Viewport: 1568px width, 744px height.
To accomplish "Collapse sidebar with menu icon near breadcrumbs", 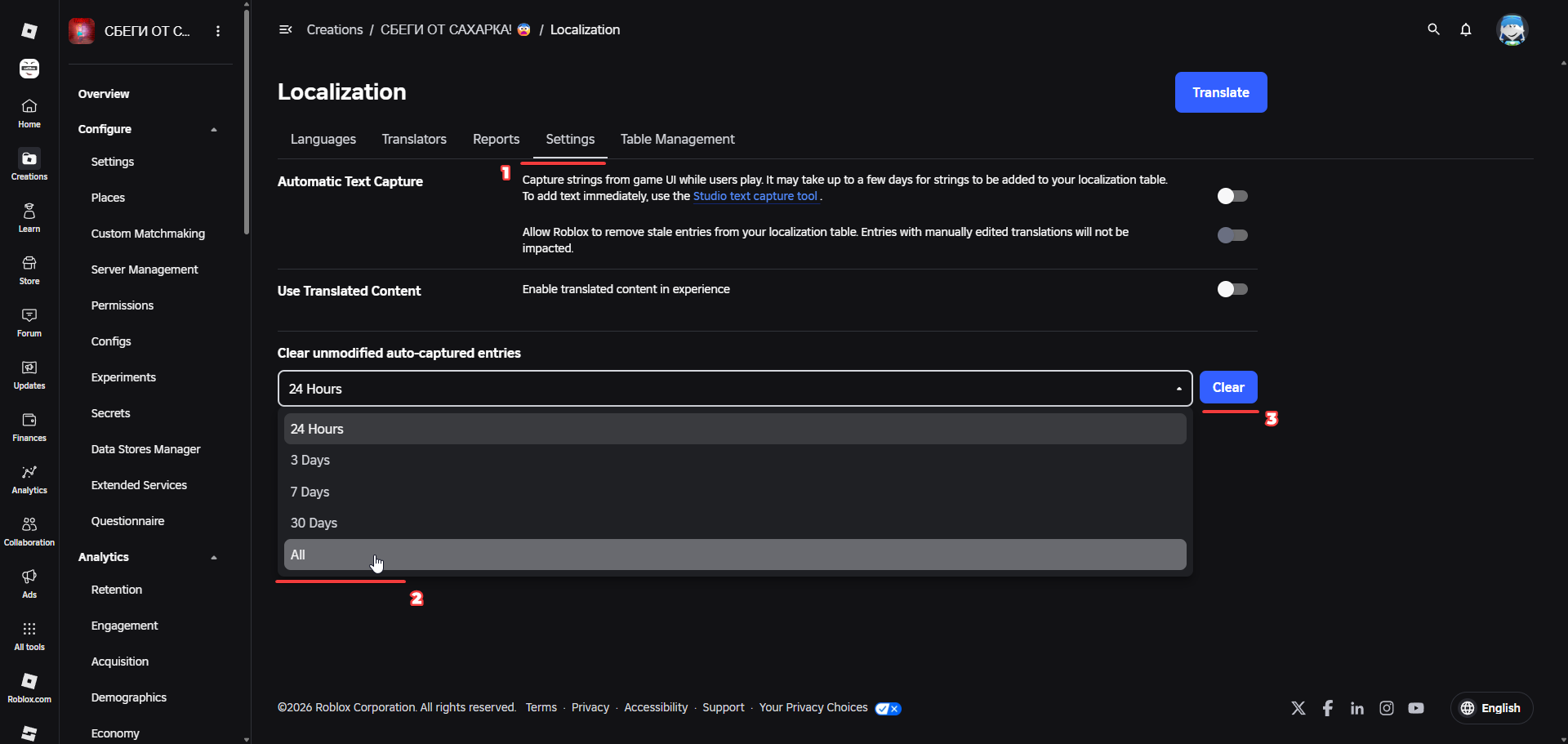I will pos(286,29).
